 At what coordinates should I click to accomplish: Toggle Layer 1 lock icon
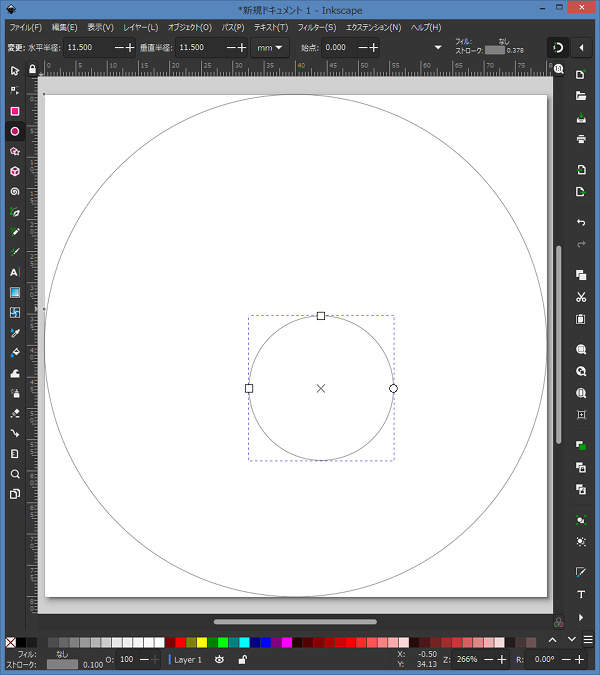(x=242, y=660)
